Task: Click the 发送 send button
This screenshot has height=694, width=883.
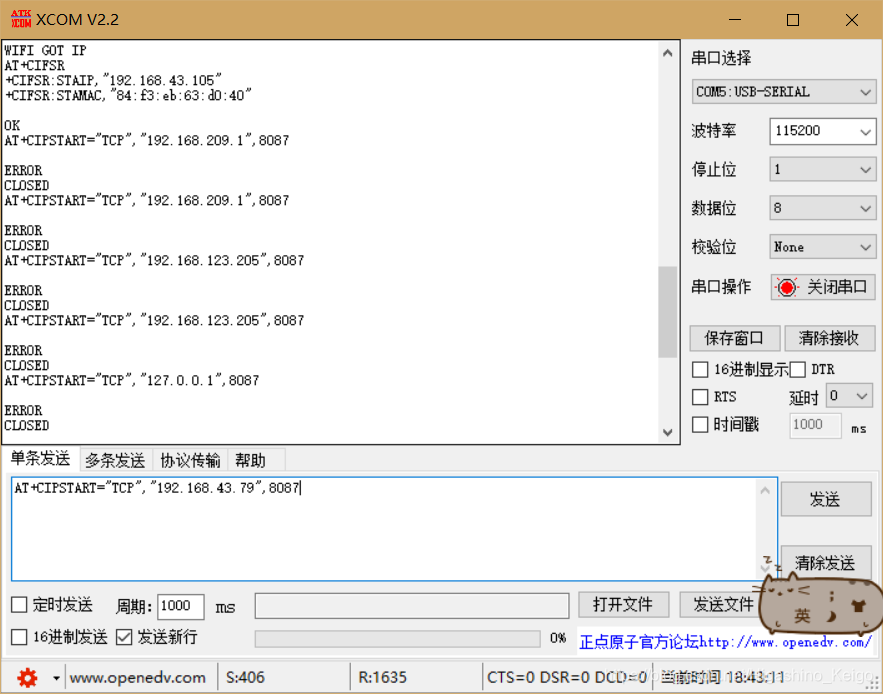Action: tap(825, 499)
